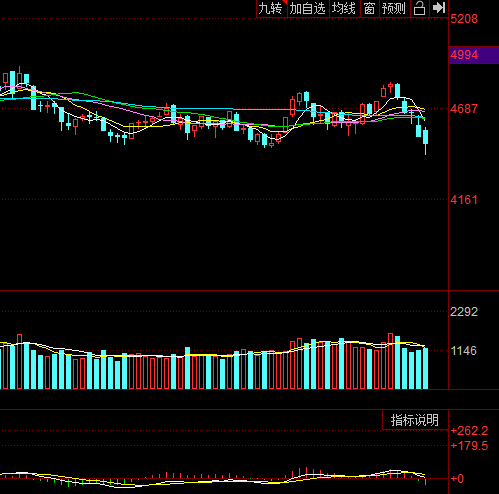499x494 pixels.
Task: Select the 1146 volume axis label
Action: coord(464,351)
